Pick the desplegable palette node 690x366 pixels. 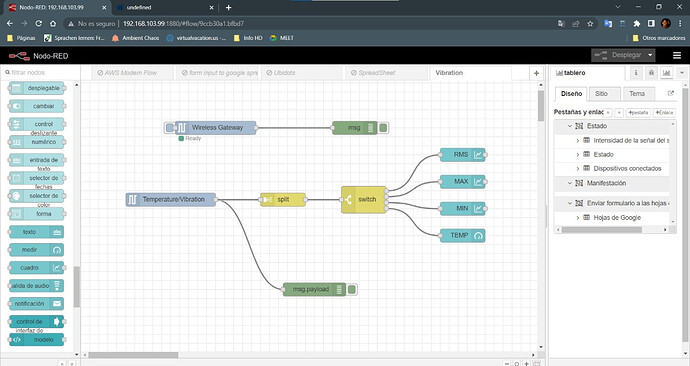[x=37, y=88]
